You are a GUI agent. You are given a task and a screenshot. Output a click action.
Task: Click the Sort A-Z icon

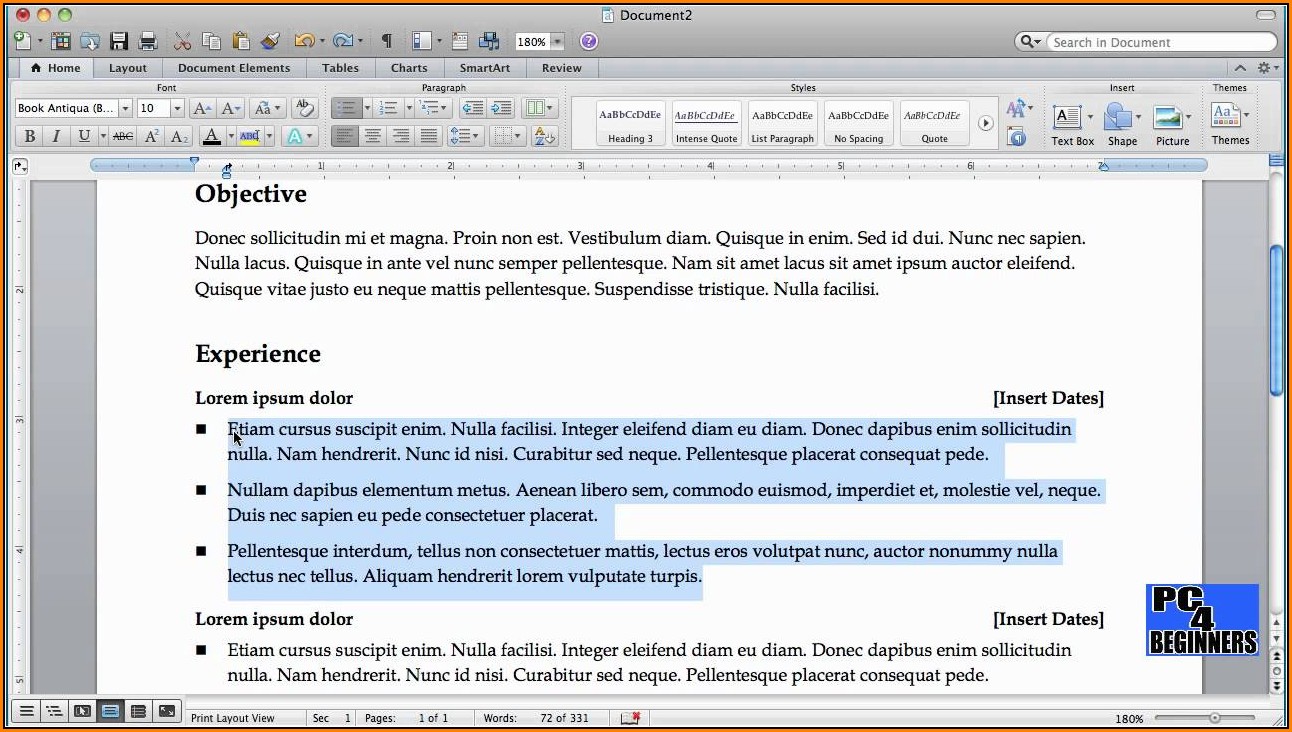[544, 136]
